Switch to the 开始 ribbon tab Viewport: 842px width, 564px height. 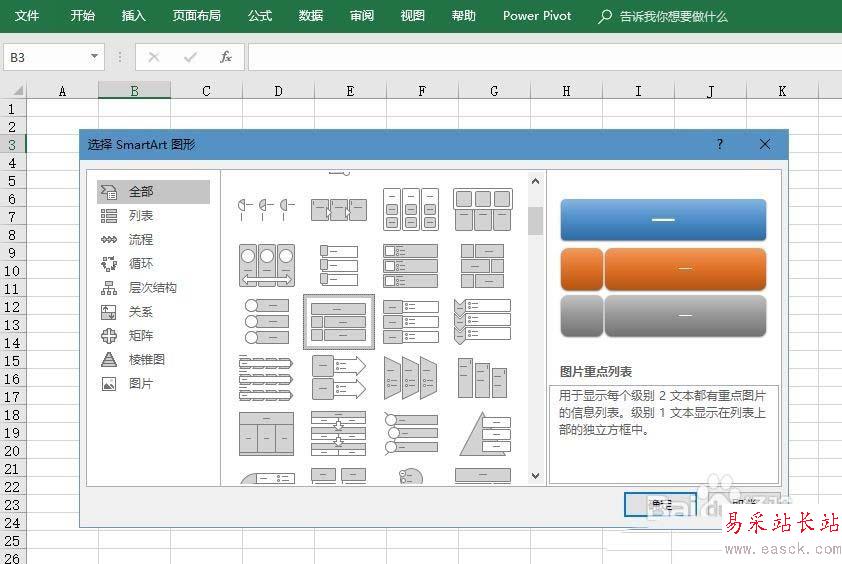pos(83,16)
